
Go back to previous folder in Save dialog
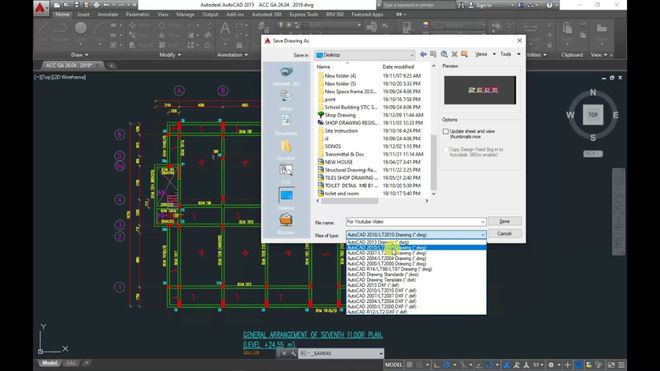(x=423, y=54)
